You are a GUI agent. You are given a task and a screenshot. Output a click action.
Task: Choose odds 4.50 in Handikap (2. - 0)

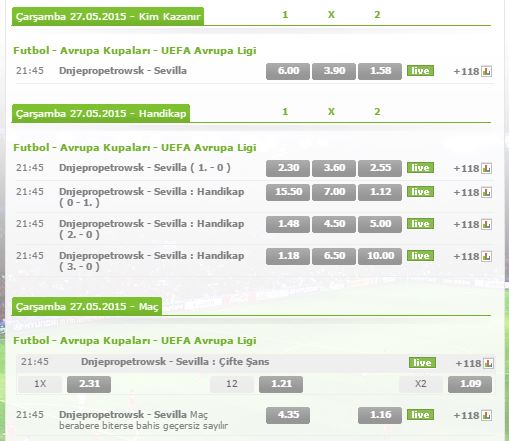pos(334,224)
